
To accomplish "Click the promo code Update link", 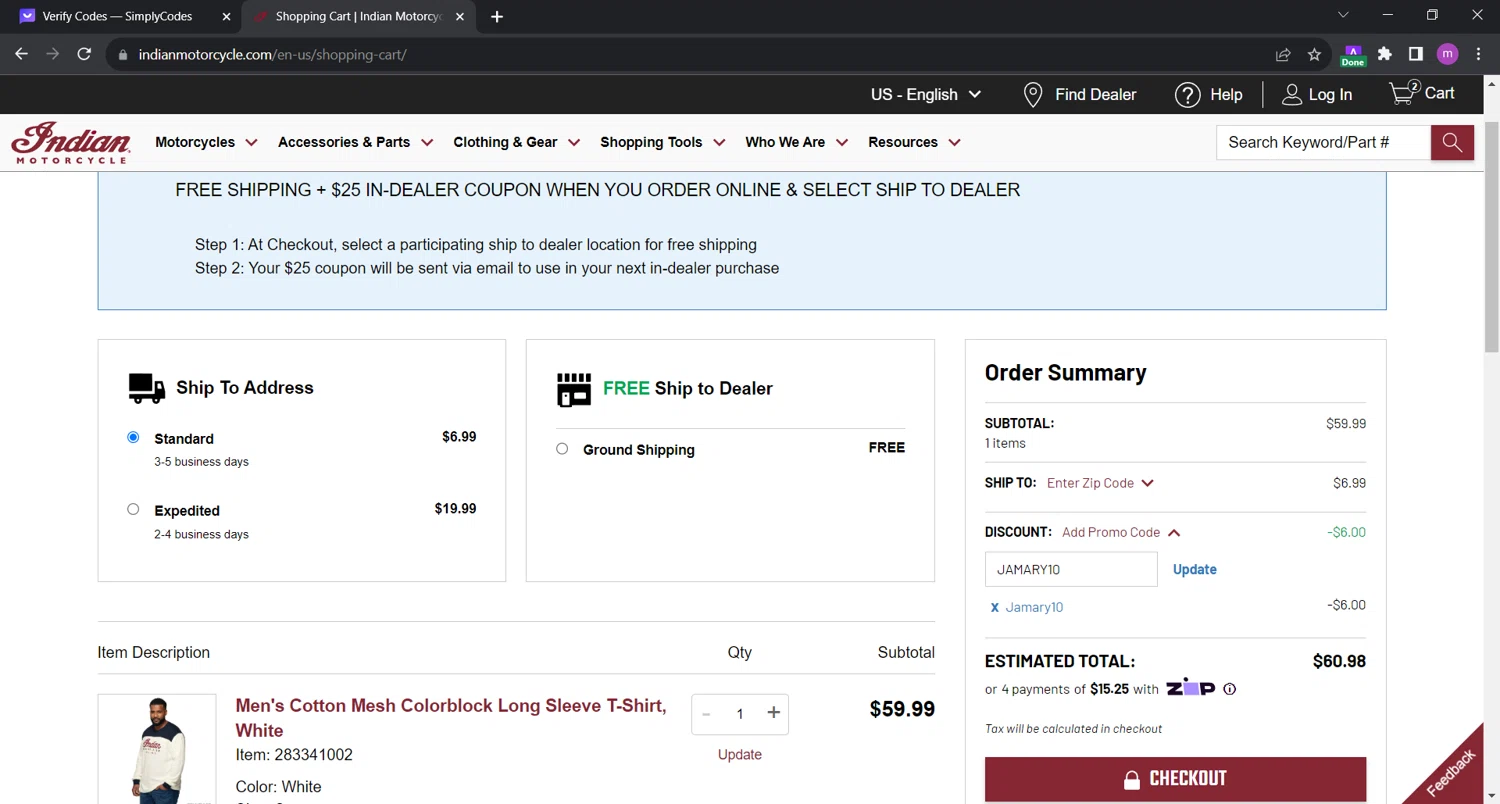I will [x=1194, y=569].
